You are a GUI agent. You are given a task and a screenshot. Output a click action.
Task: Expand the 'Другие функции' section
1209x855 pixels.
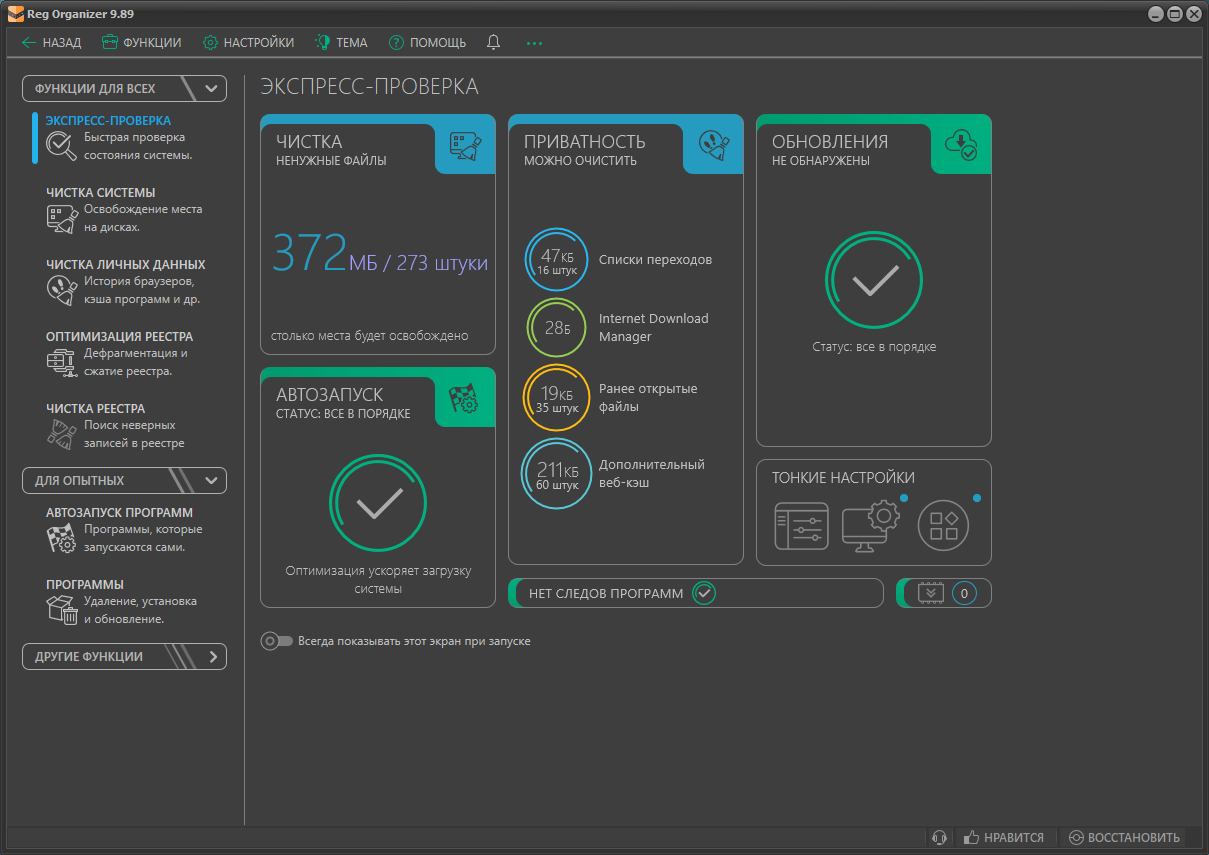[212, 657]
